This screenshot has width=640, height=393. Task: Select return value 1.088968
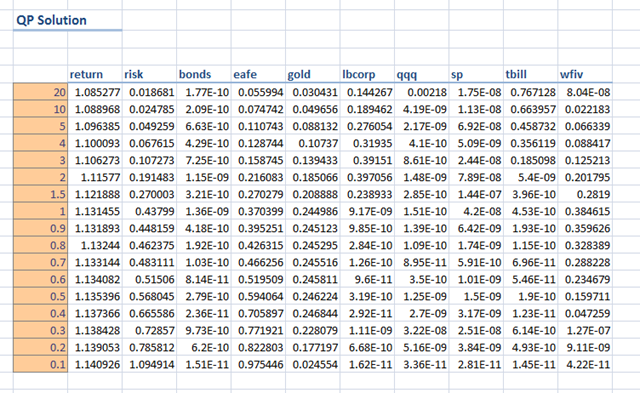pos(95,109)
